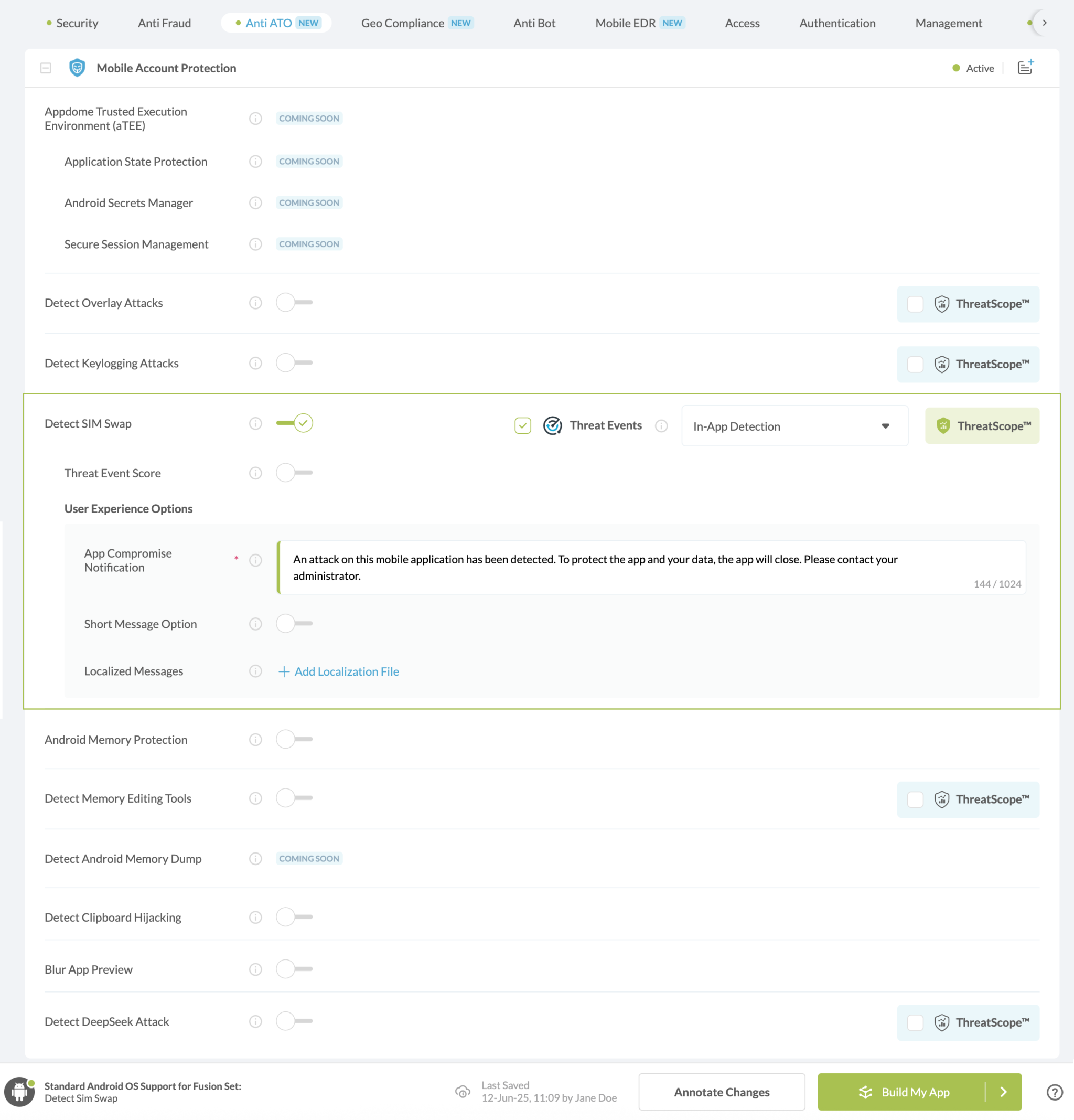Click the add annotation note icon near Active
The image size is (1074, 1120).
pyautogui.click(x=1025, y=68)
